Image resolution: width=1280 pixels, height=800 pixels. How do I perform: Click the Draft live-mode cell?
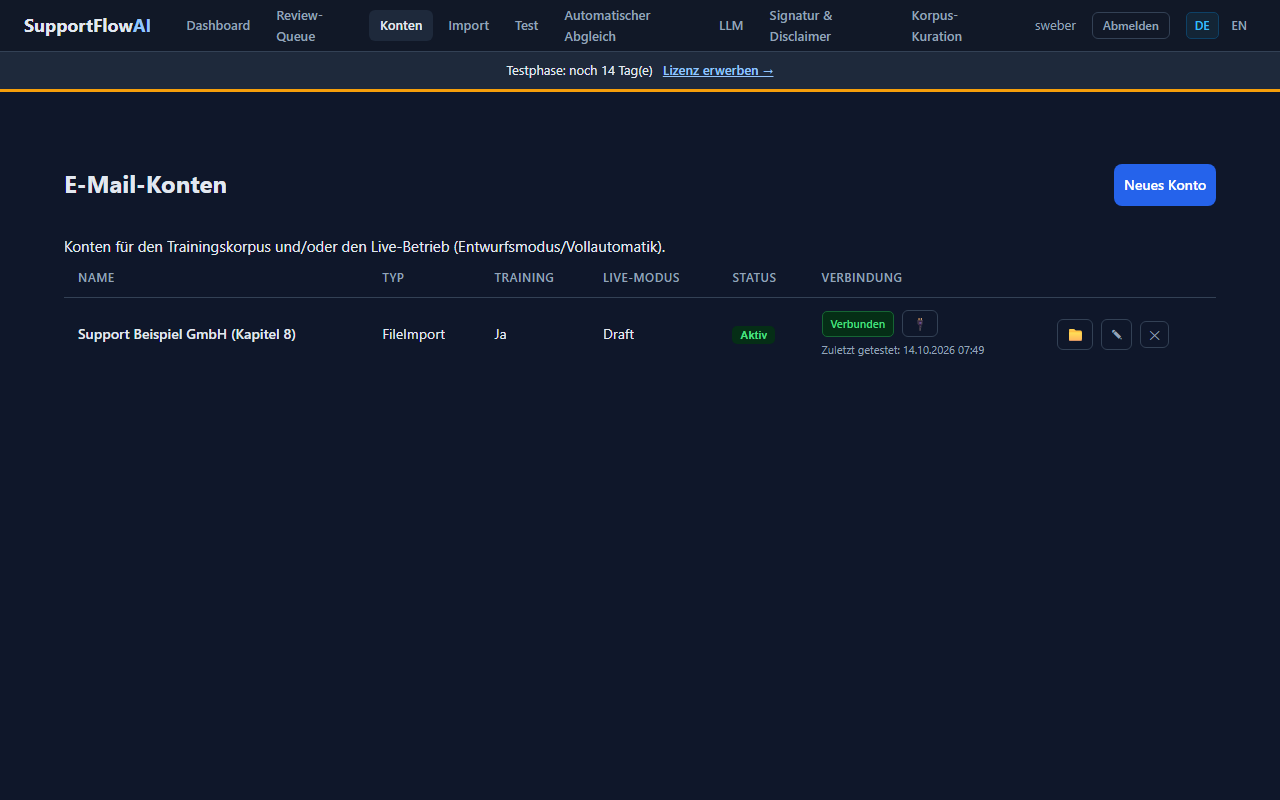tap(618, 334)
